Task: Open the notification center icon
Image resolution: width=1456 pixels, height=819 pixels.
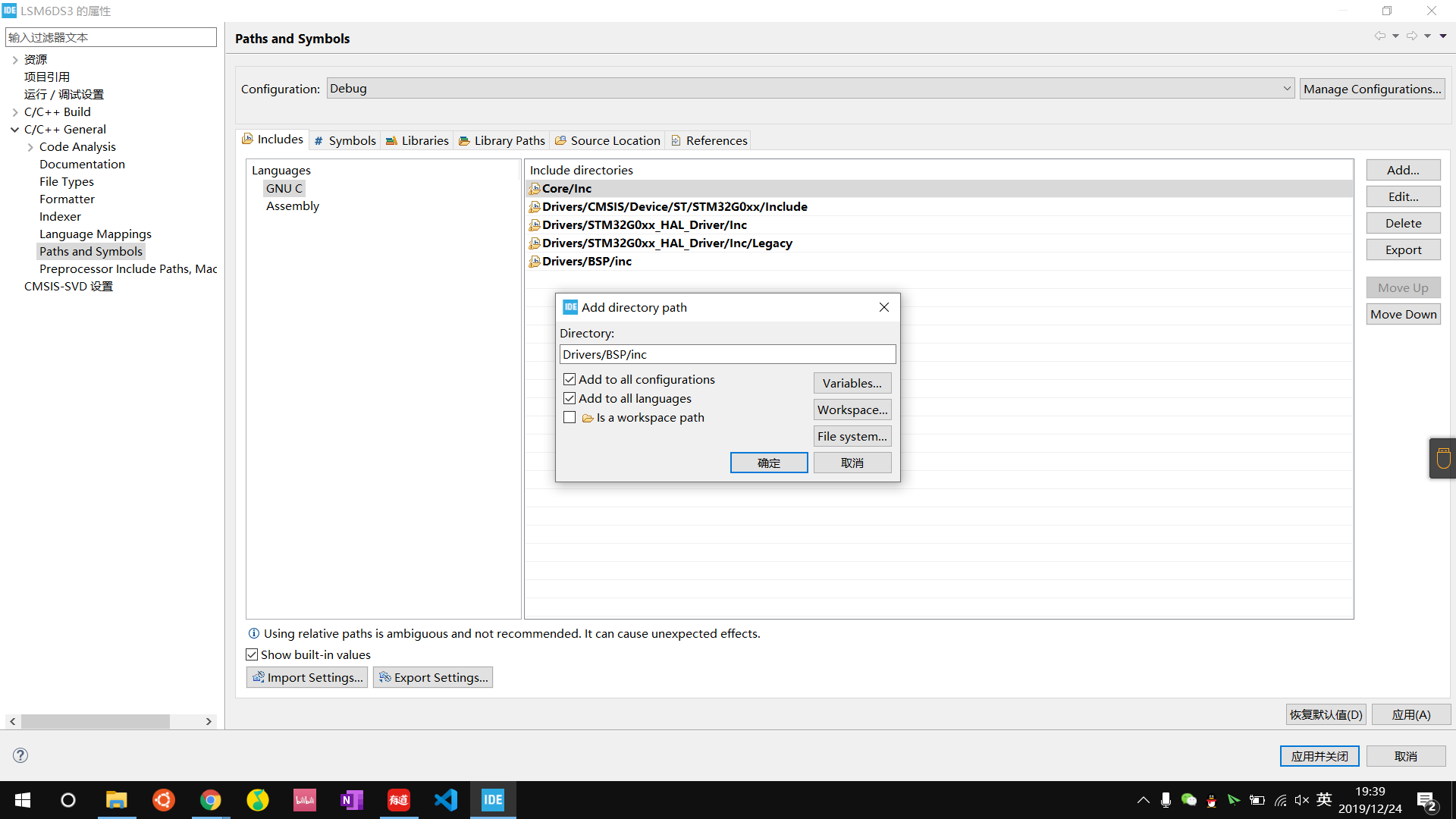Action: coord(1426,802)
